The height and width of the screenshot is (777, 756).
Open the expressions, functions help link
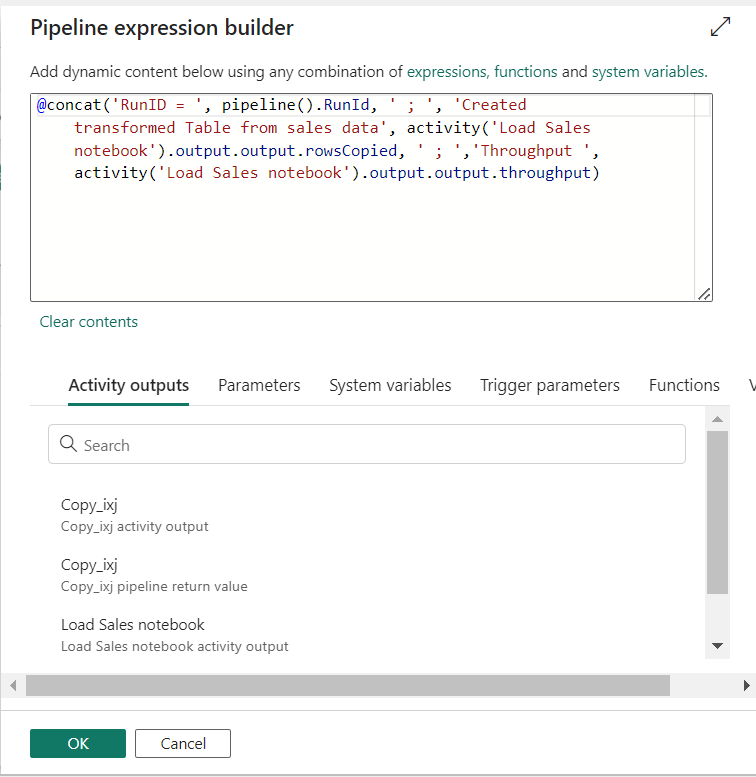coord(482,72)
